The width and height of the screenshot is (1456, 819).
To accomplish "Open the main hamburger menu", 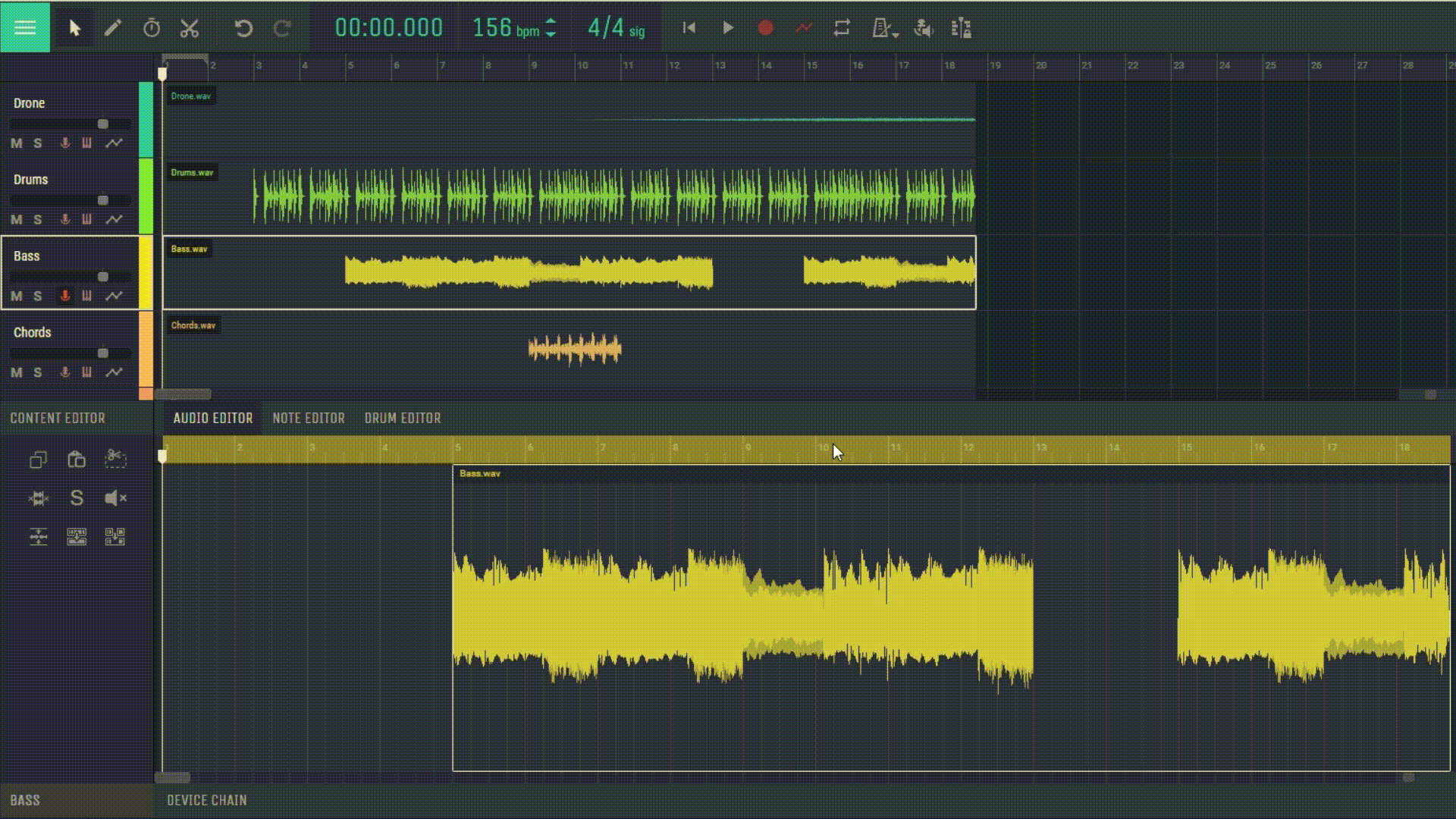I will tap(25, 27).
